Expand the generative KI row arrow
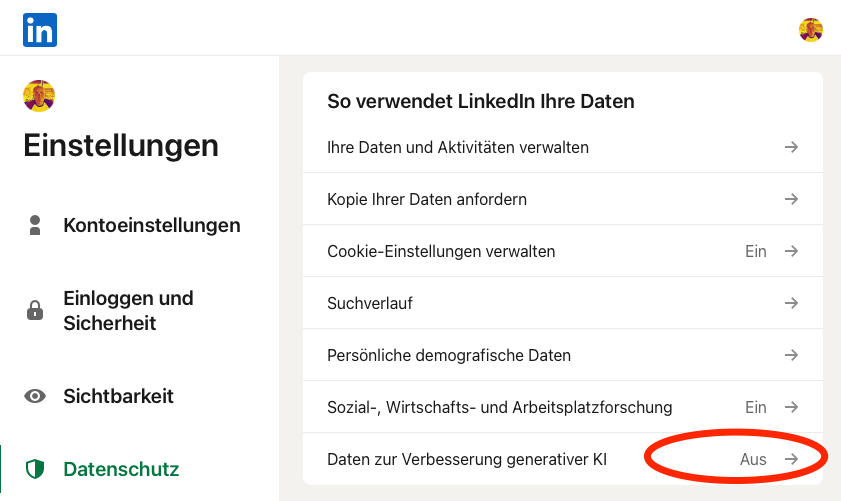The width and height of the screenshot is (841, 501). (791, 459)
